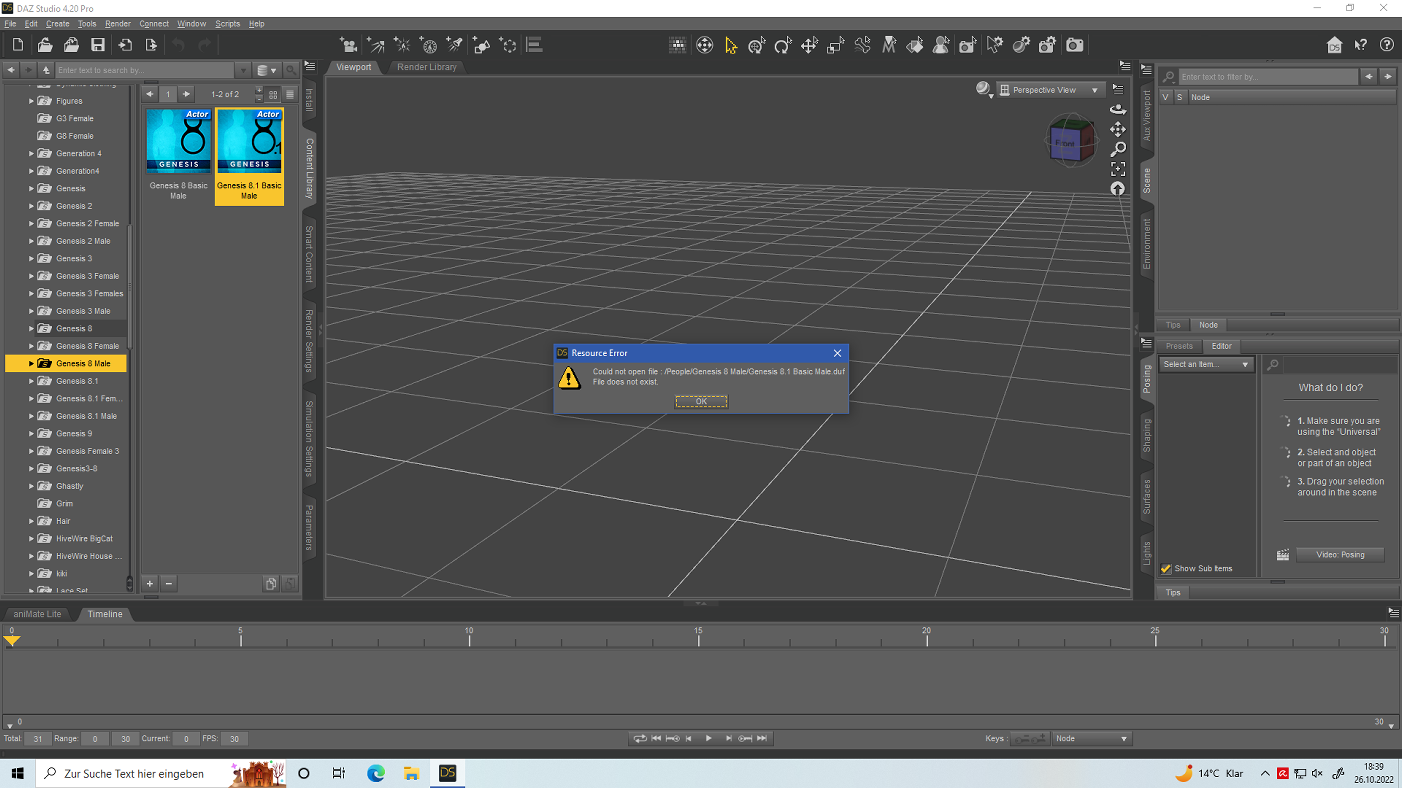Click the New Scene file icon

tap(18, 45)
